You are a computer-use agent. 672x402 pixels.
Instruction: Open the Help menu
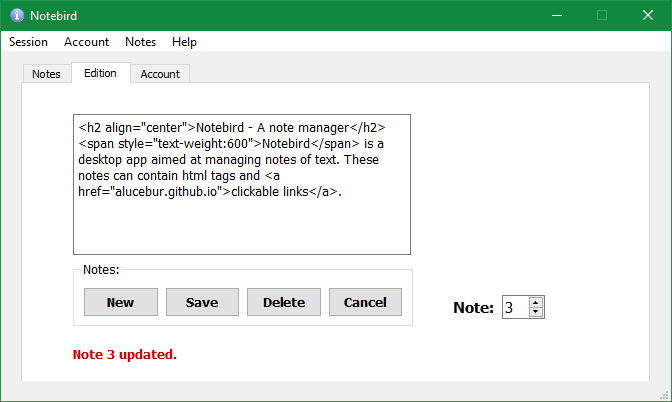click(x=184, y=42)
